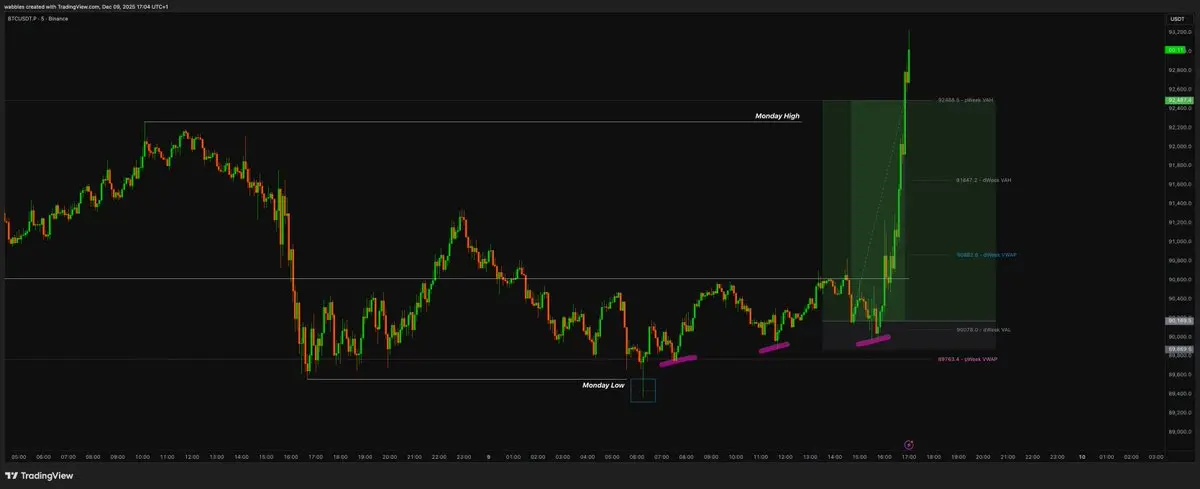Select the Monday High label
Screen dimensions: 1200x489
click(777, 116)
